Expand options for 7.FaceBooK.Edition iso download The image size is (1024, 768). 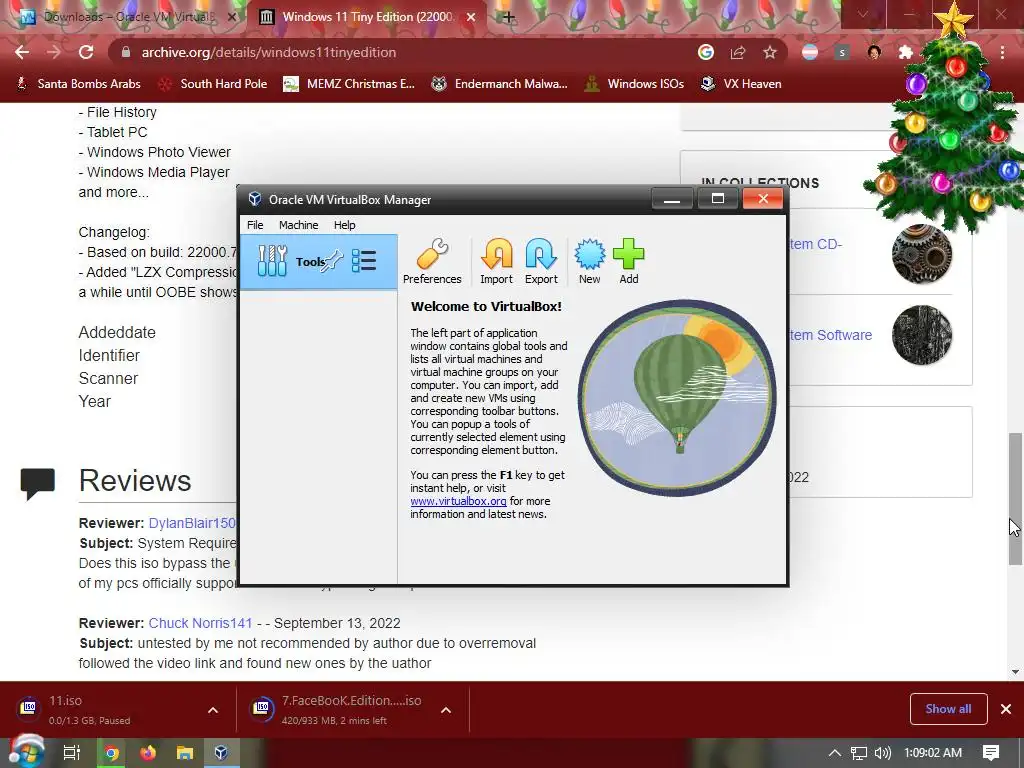click(446, 710)
